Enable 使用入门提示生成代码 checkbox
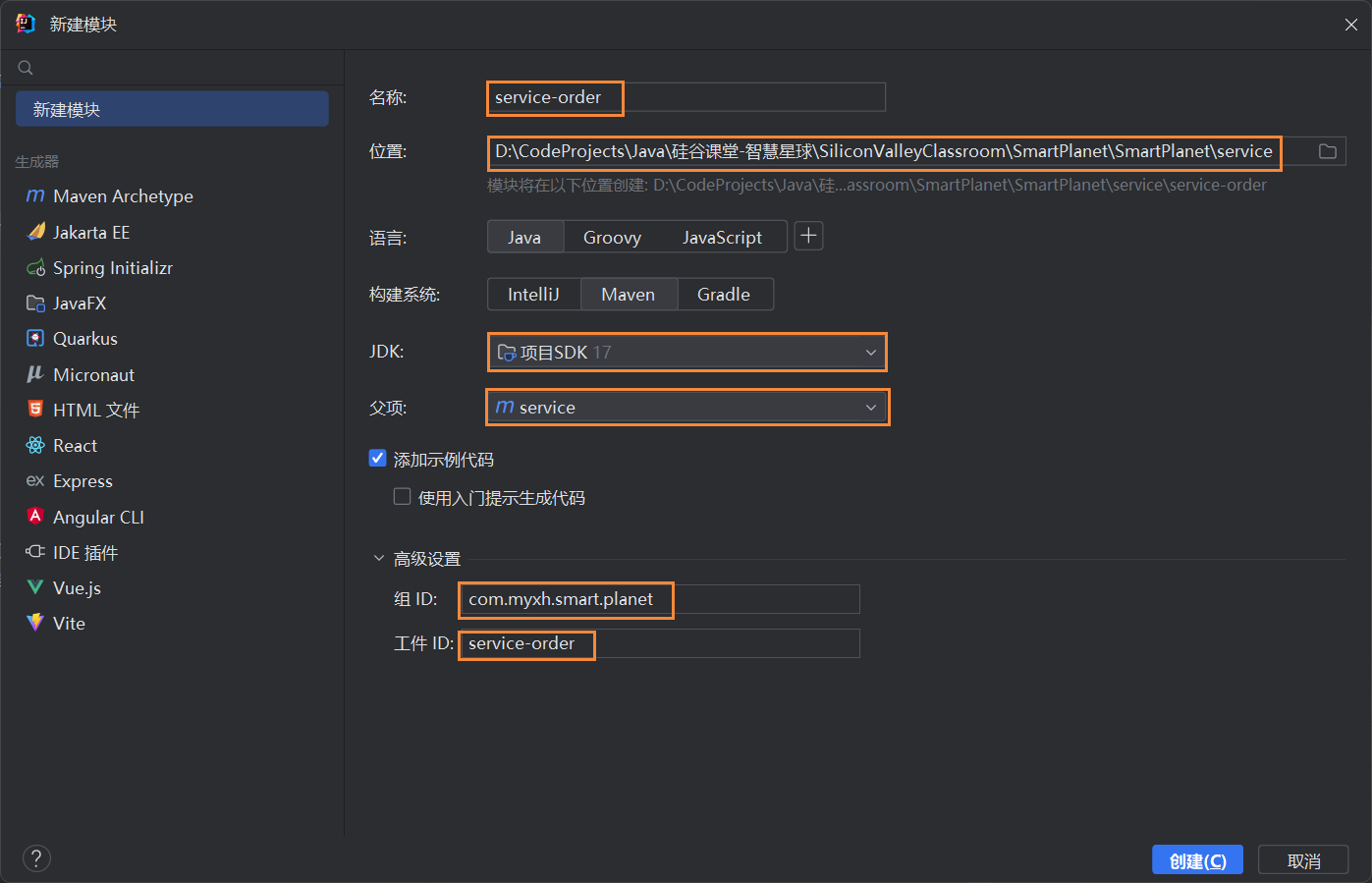1372x883 pixels. [402, 497]
